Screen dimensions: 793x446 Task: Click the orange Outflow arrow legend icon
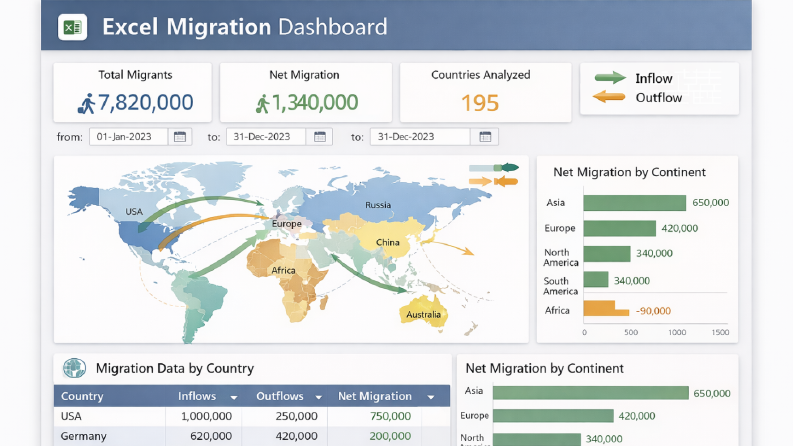point(609,96)
